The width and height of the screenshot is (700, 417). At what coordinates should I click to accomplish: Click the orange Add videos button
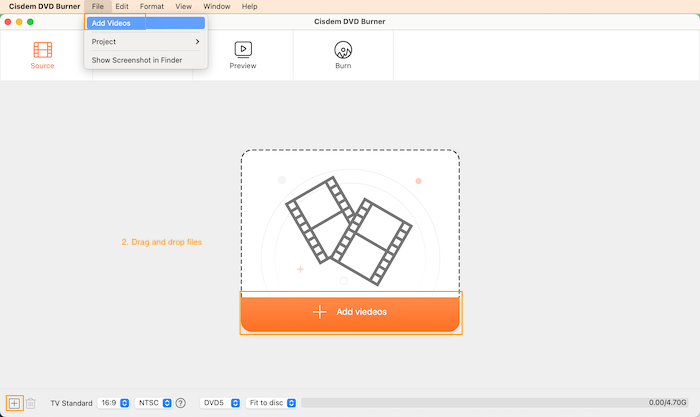coord(350,313)
